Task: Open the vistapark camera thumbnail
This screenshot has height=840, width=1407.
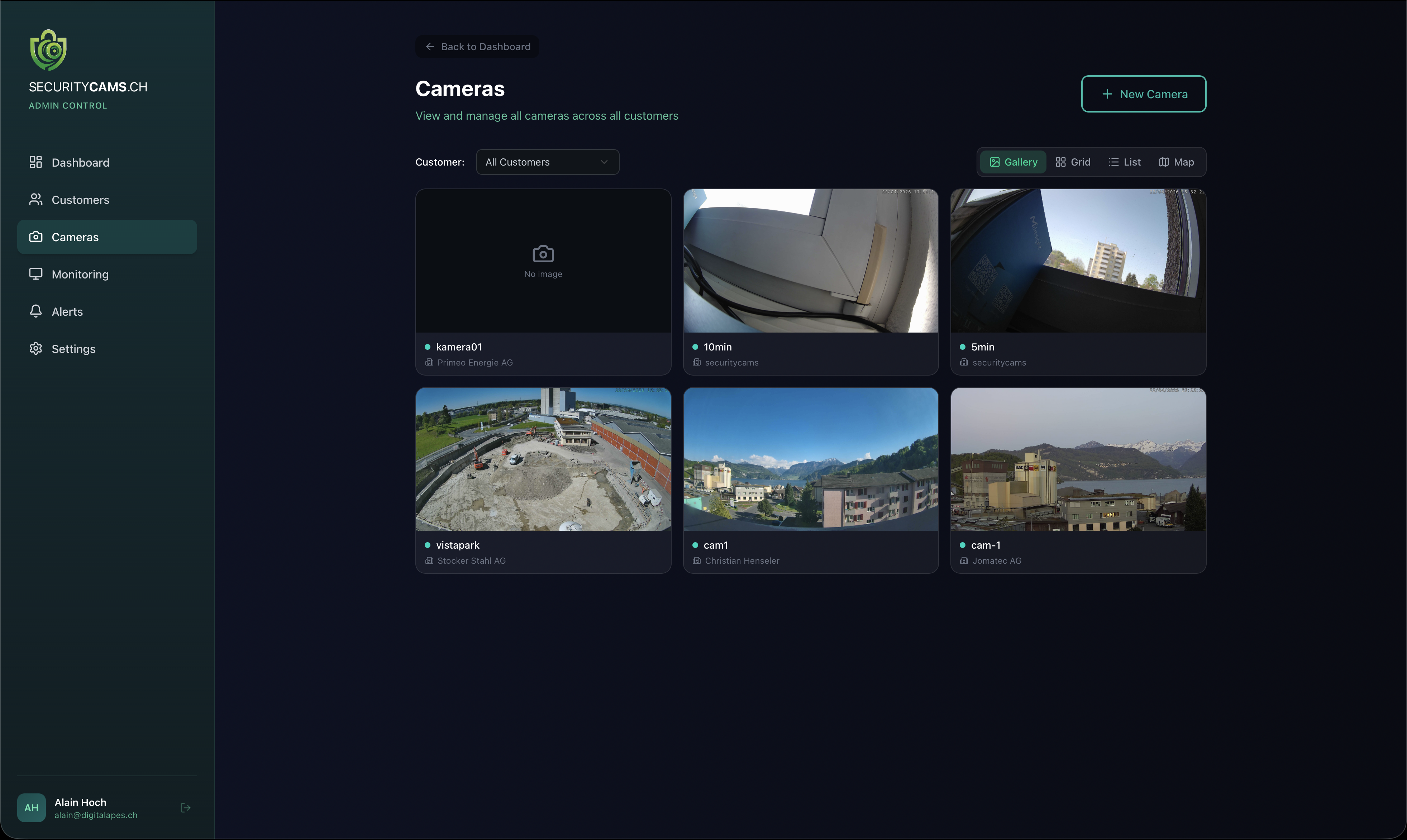Action: click(x=542, y=459)
